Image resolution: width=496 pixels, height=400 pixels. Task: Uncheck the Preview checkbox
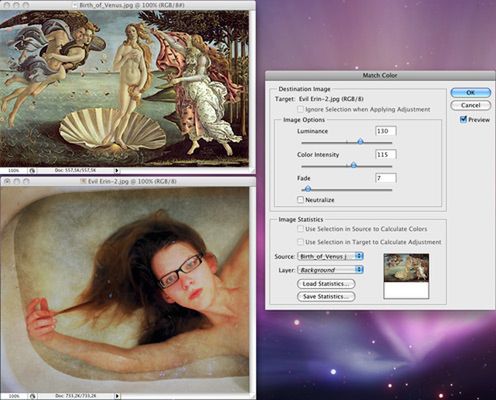click(x=463, y=119)
